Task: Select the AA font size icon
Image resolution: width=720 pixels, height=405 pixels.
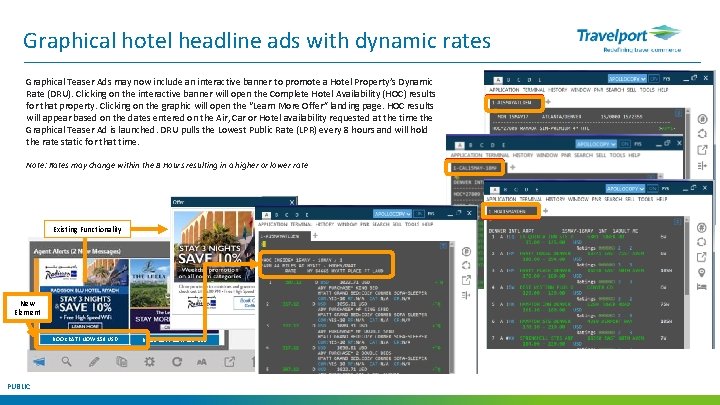Action: coord(202,362)
